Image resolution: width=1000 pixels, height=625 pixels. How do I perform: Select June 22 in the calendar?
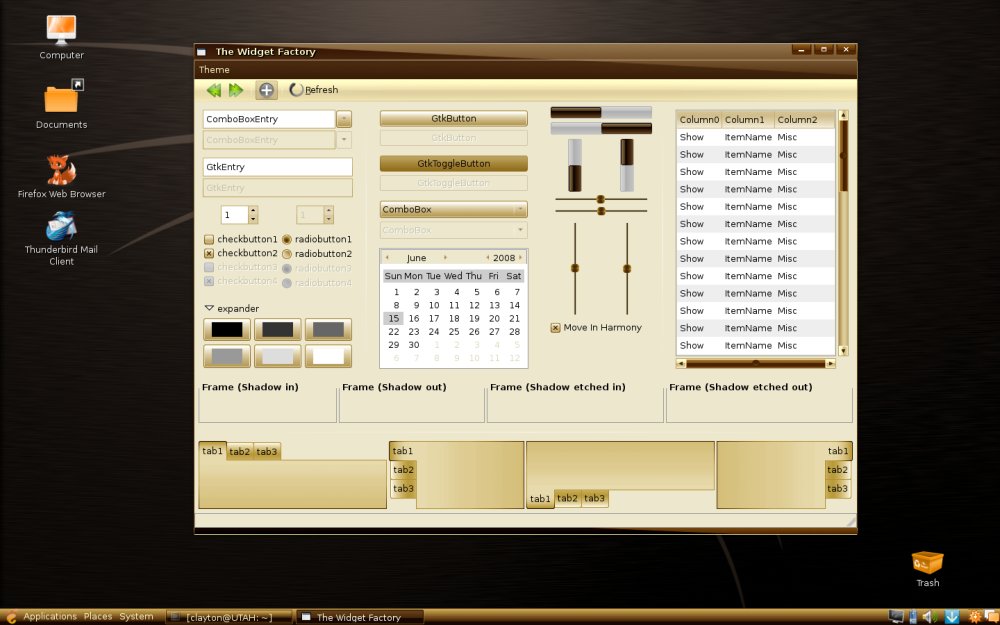(393, 332)
